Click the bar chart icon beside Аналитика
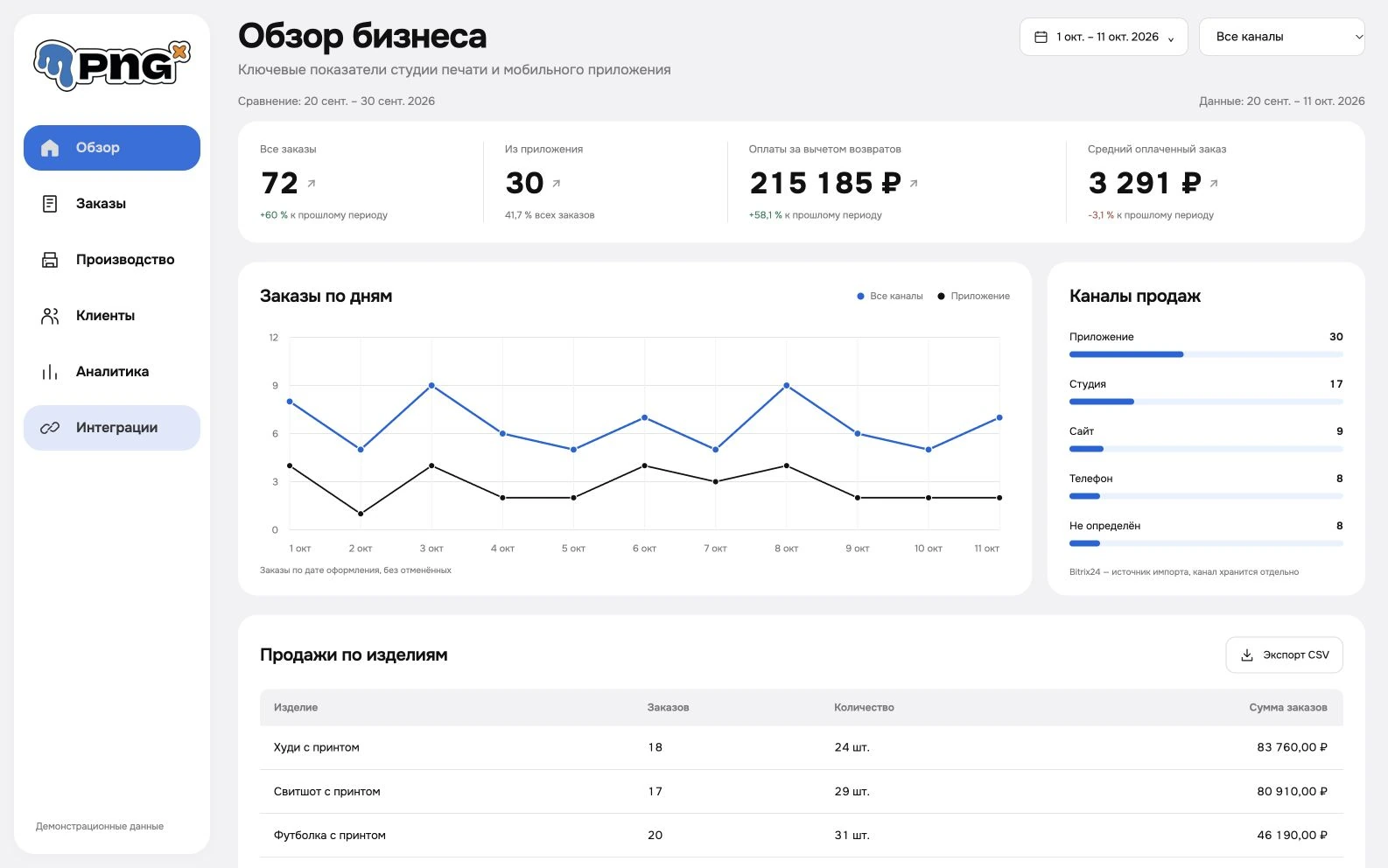This screenshot has width=1388, height=868. click(x=50, y=372)
